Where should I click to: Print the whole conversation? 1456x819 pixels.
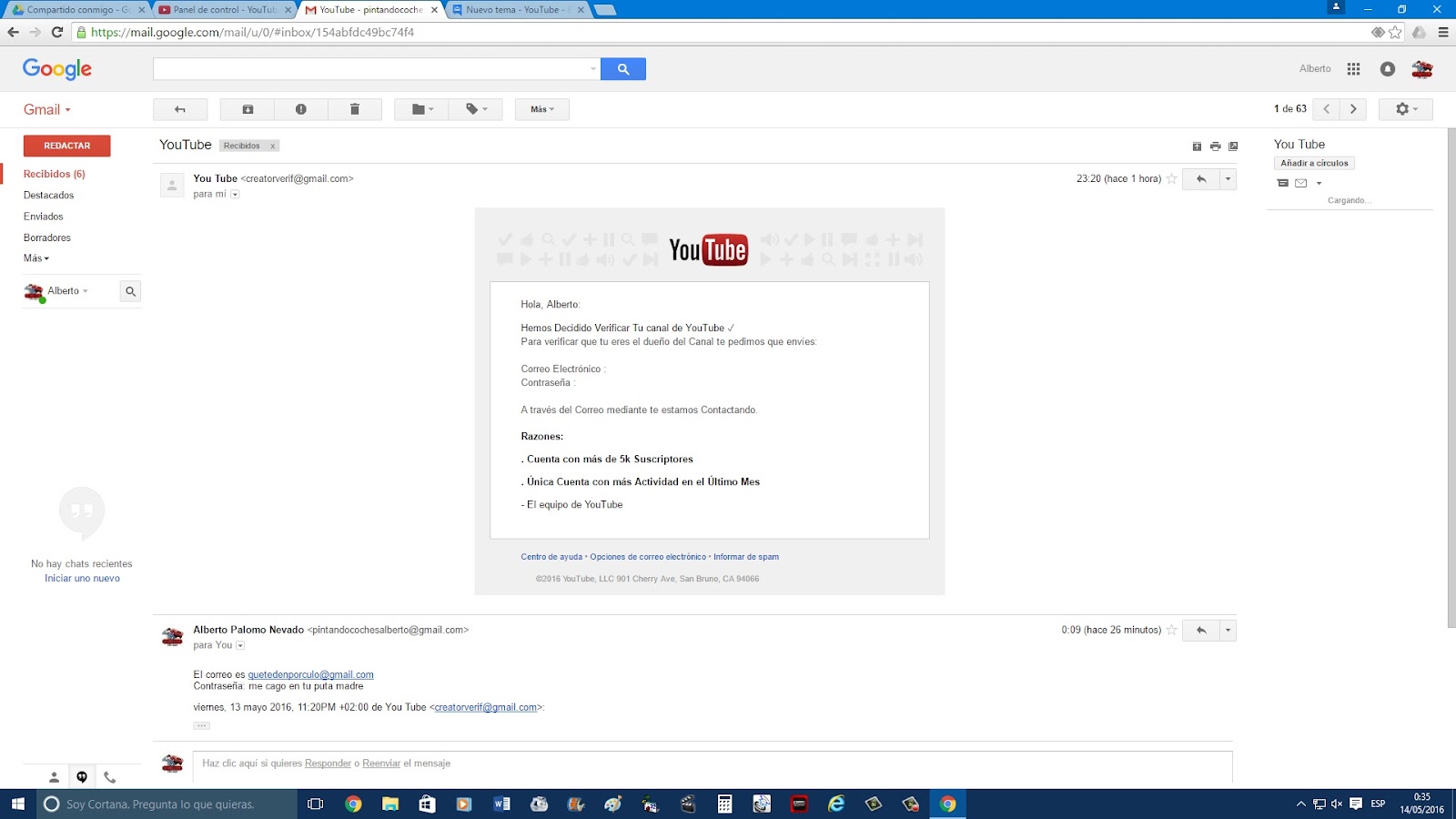(x=1215, y=147)
